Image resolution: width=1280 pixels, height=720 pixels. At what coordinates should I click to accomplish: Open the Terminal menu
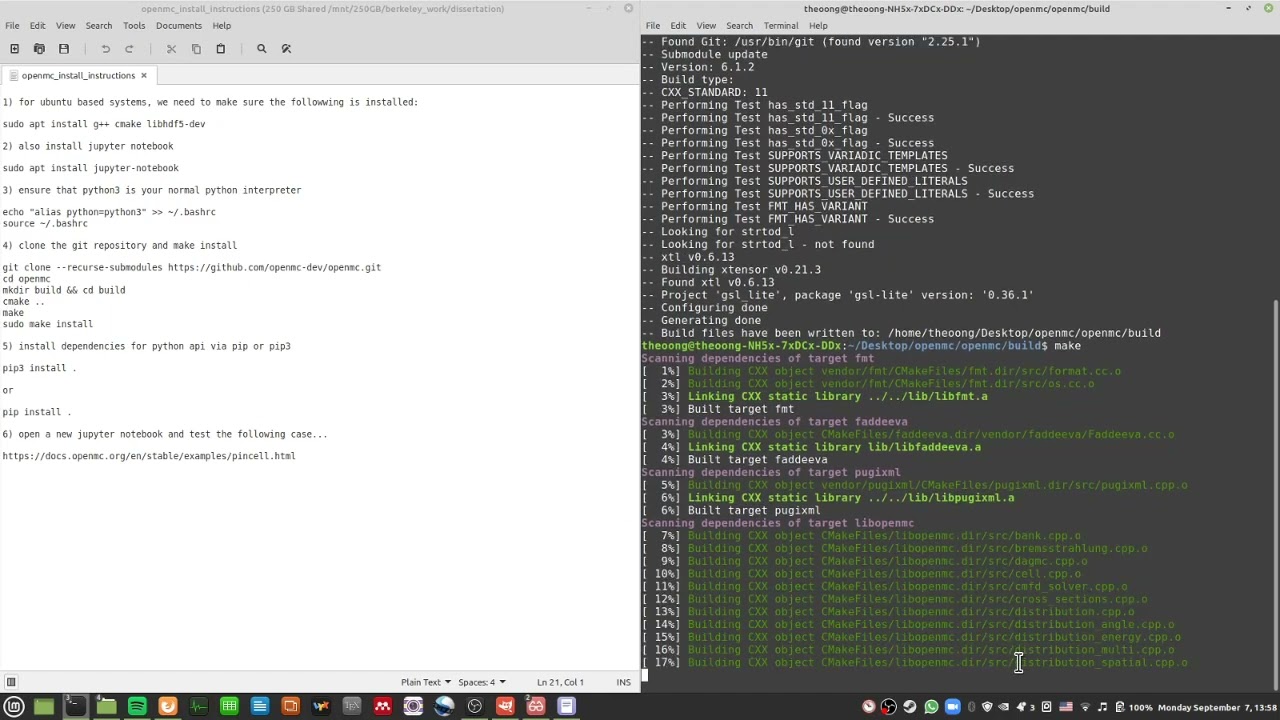click(x=781, y=25)
